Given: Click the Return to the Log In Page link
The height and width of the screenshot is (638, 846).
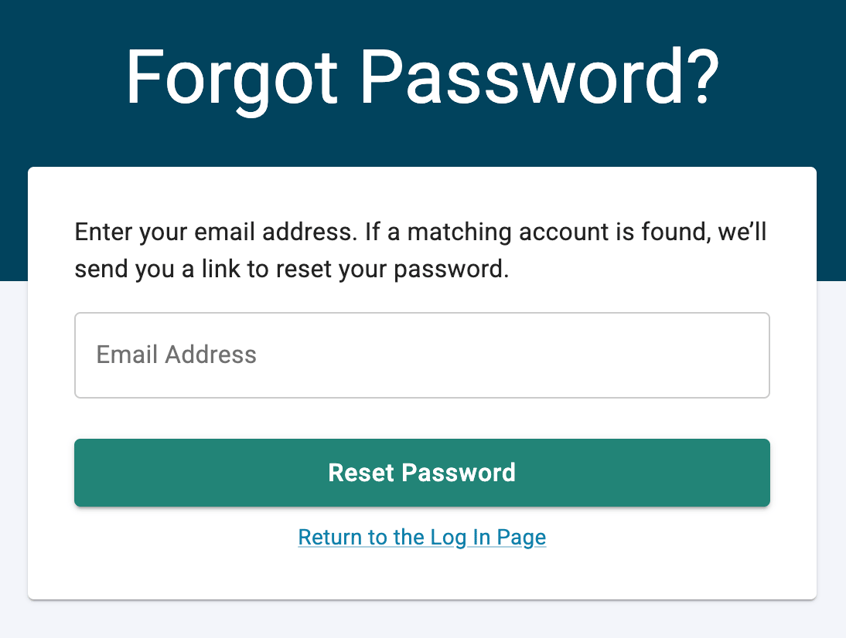Looking at the screenshot, I should point(421,537).
